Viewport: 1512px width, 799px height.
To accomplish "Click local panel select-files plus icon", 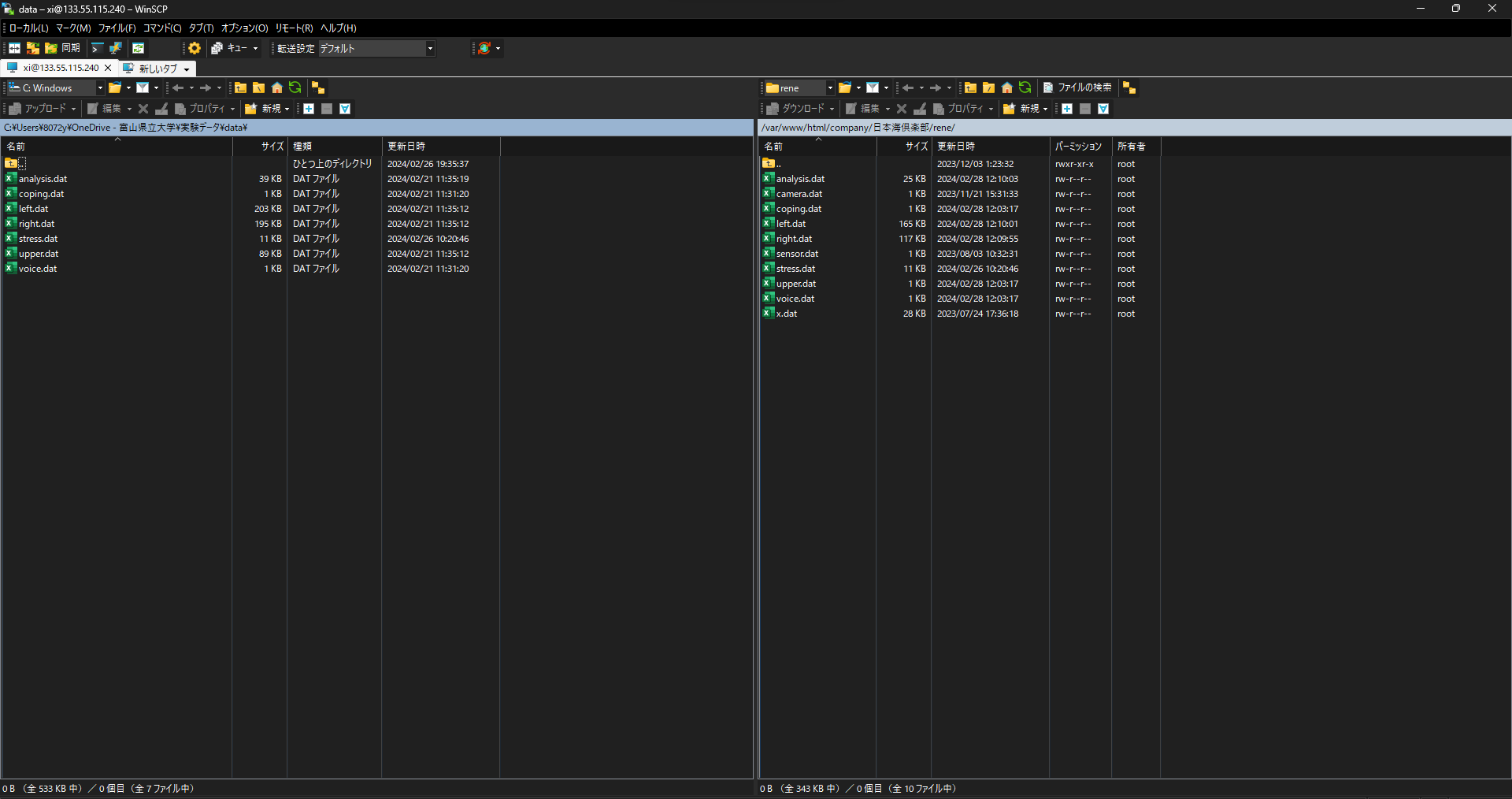I will (x=309, y=109).
